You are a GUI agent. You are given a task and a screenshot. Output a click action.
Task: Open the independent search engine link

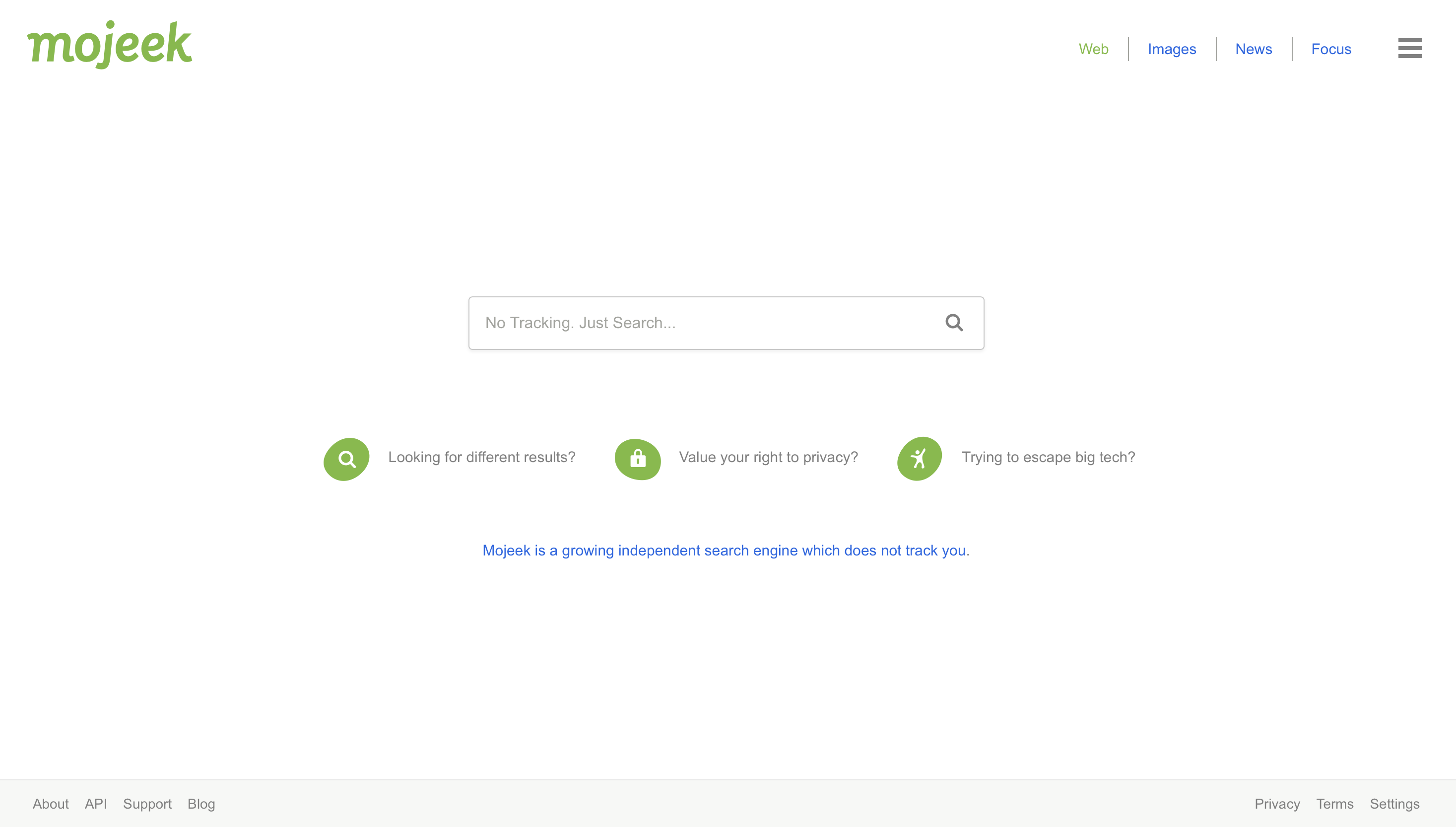click(726, 551)
